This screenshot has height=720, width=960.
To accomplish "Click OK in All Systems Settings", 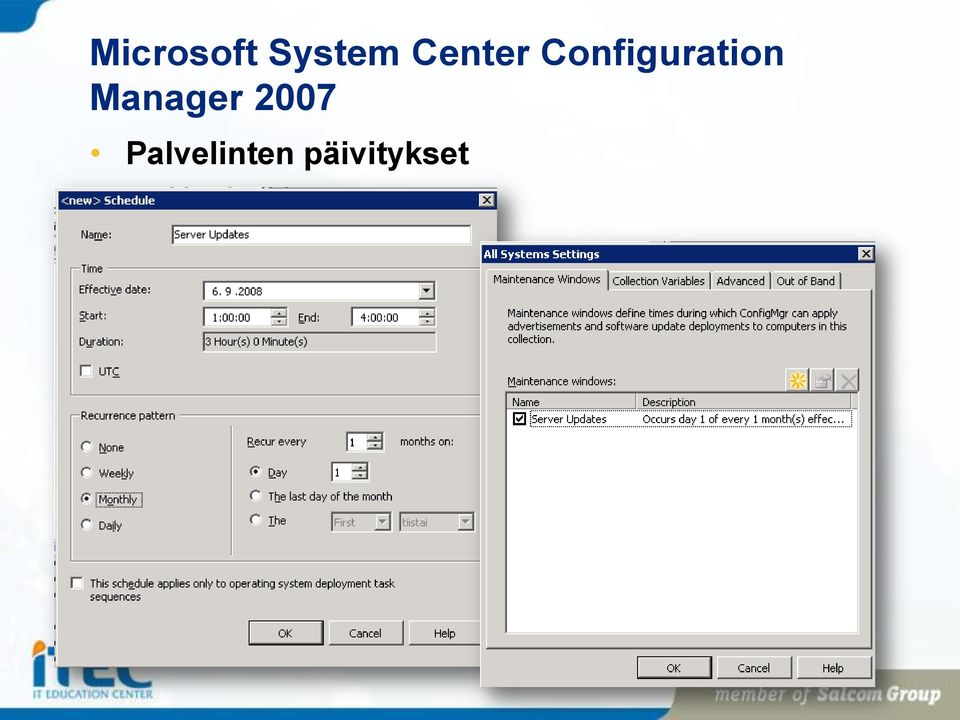I will 673,668.
